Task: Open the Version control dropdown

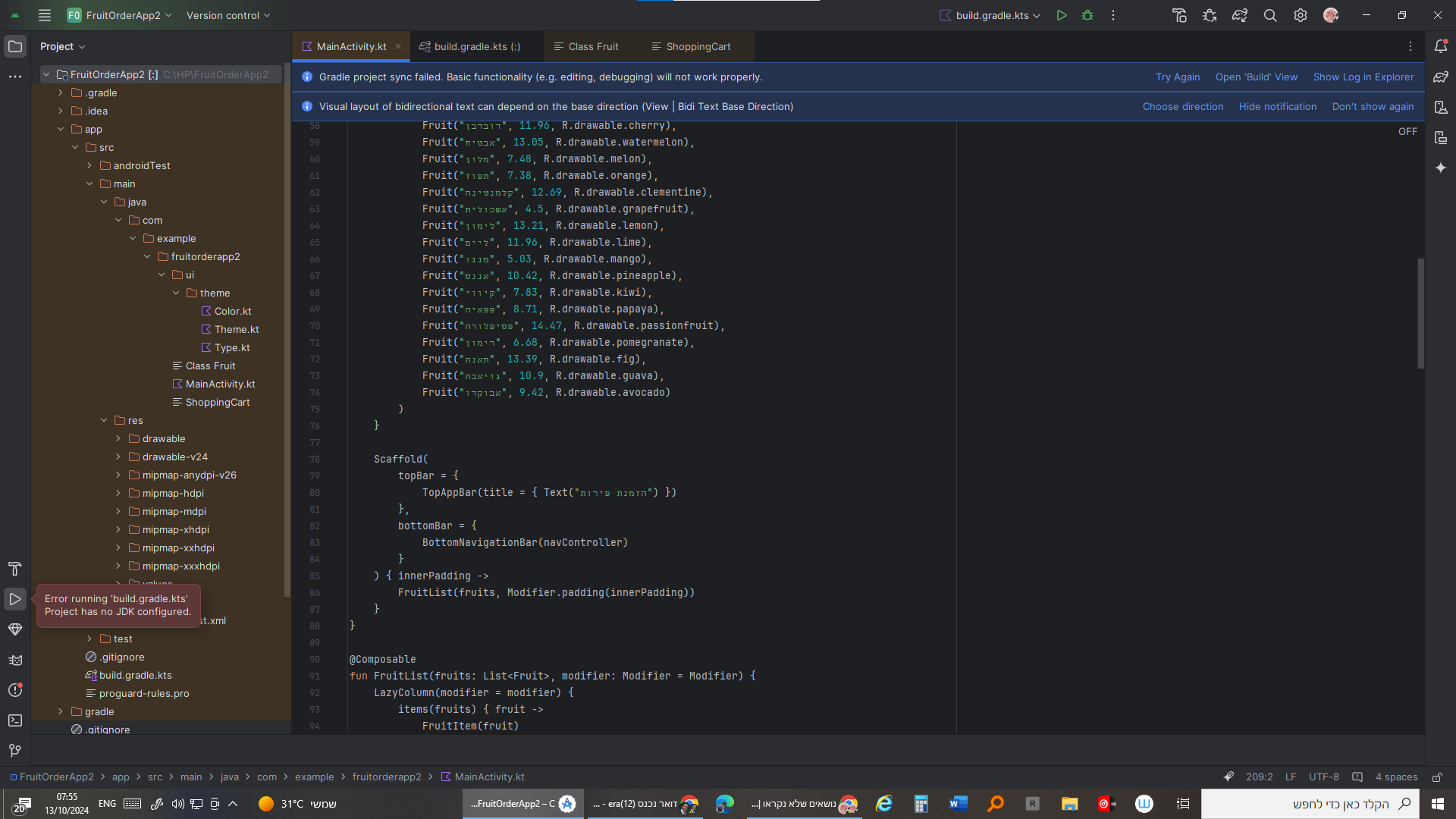Action: click(228, 15)
